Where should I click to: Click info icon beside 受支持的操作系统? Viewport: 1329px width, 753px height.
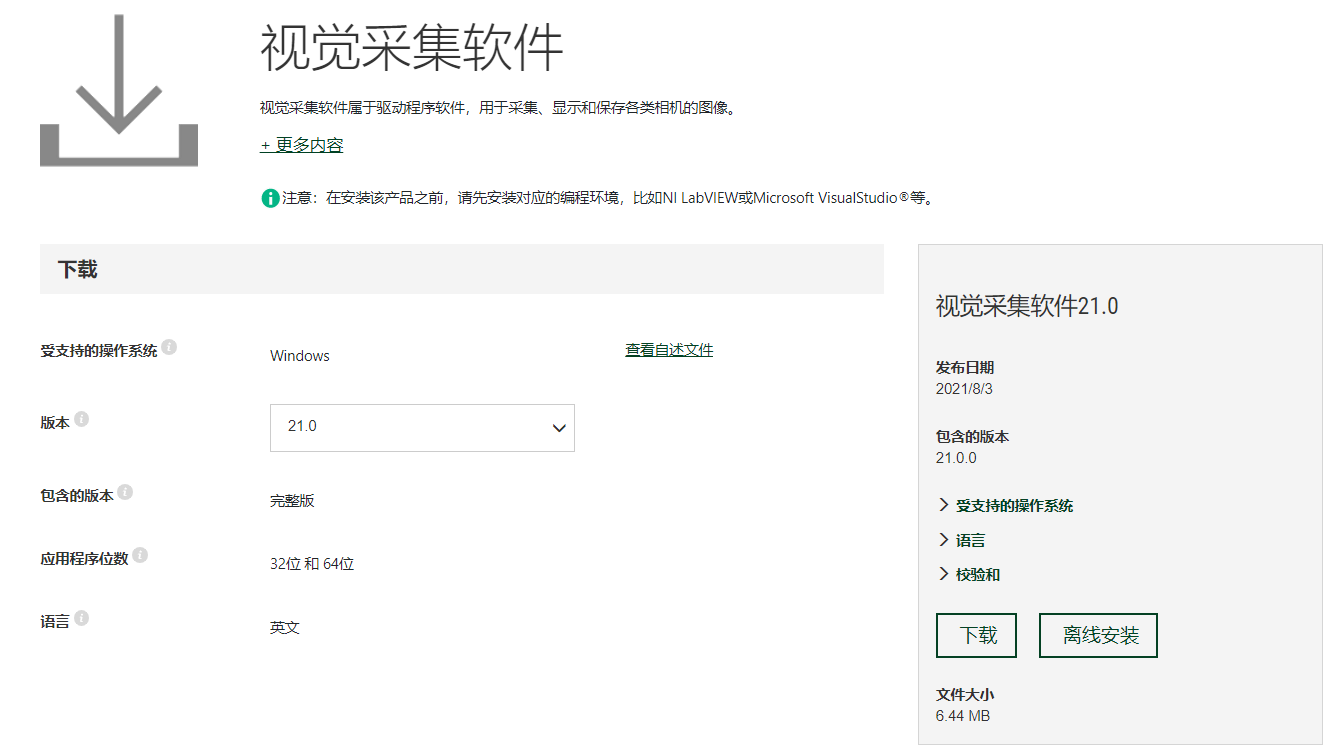(170, 347)
